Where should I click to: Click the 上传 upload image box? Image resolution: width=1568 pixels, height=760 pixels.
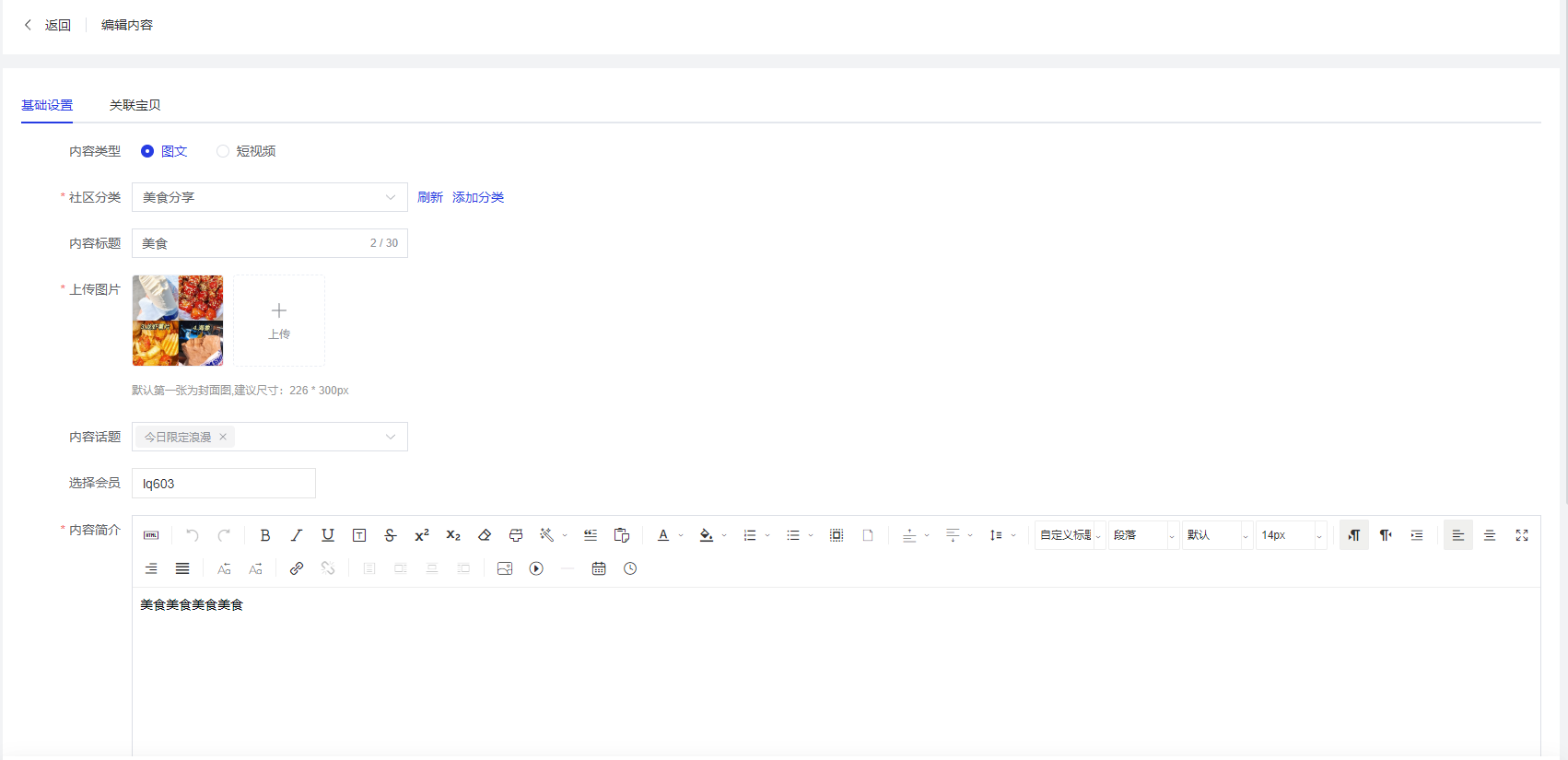(279, 321)
